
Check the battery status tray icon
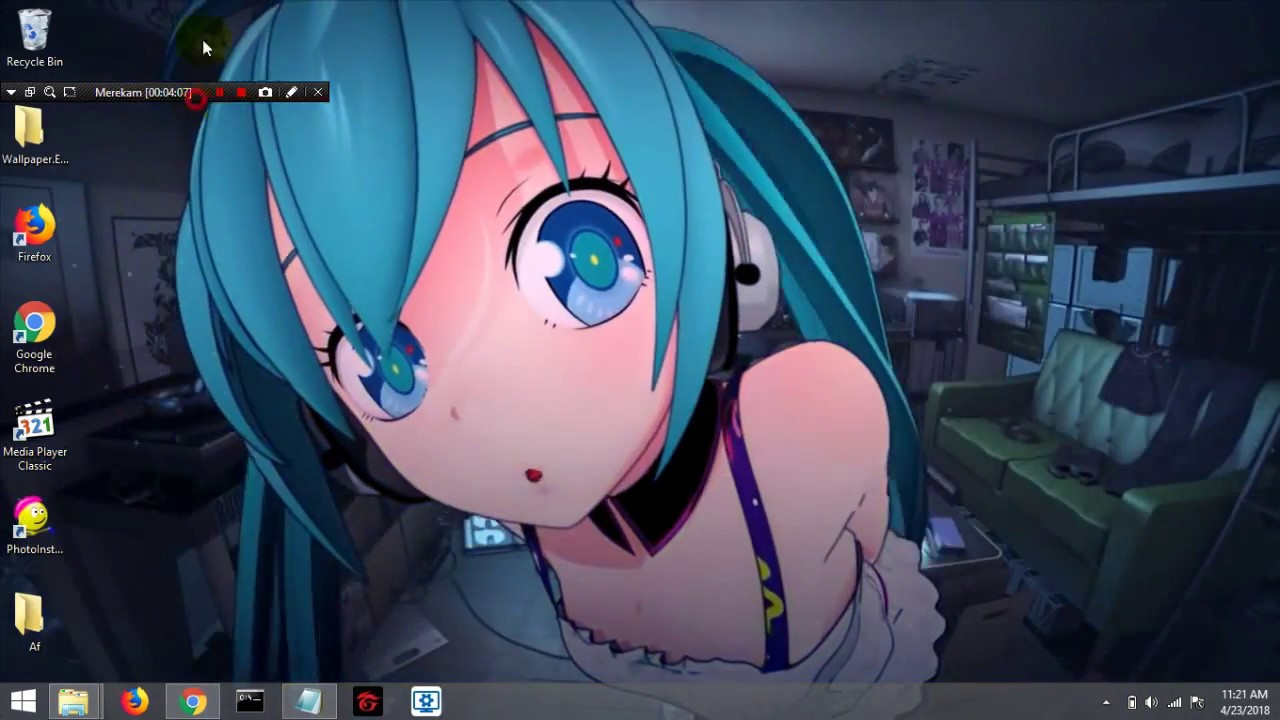click(x=1132, y=703)
